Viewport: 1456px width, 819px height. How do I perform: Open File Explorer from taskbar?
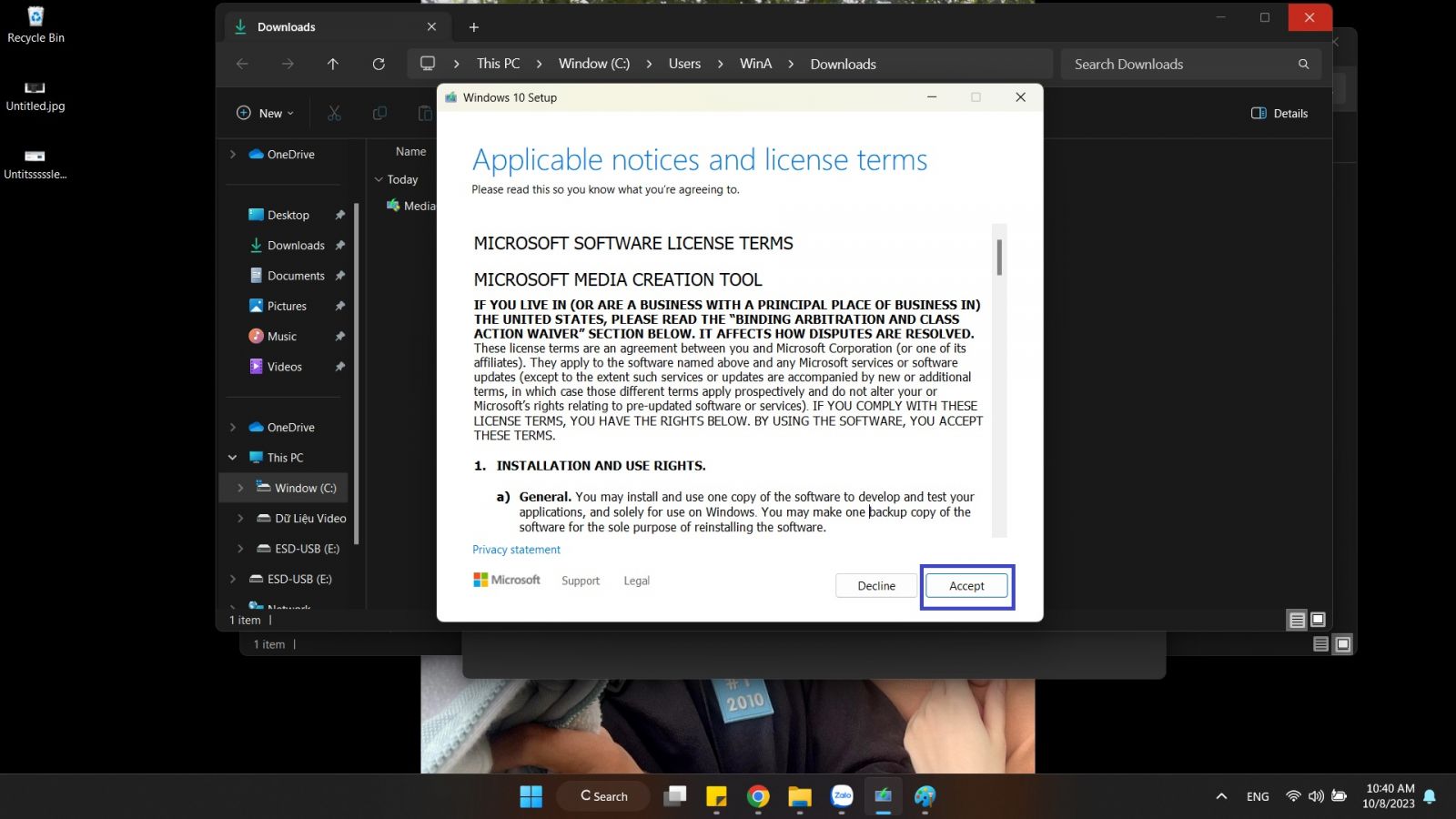(800, 796)
